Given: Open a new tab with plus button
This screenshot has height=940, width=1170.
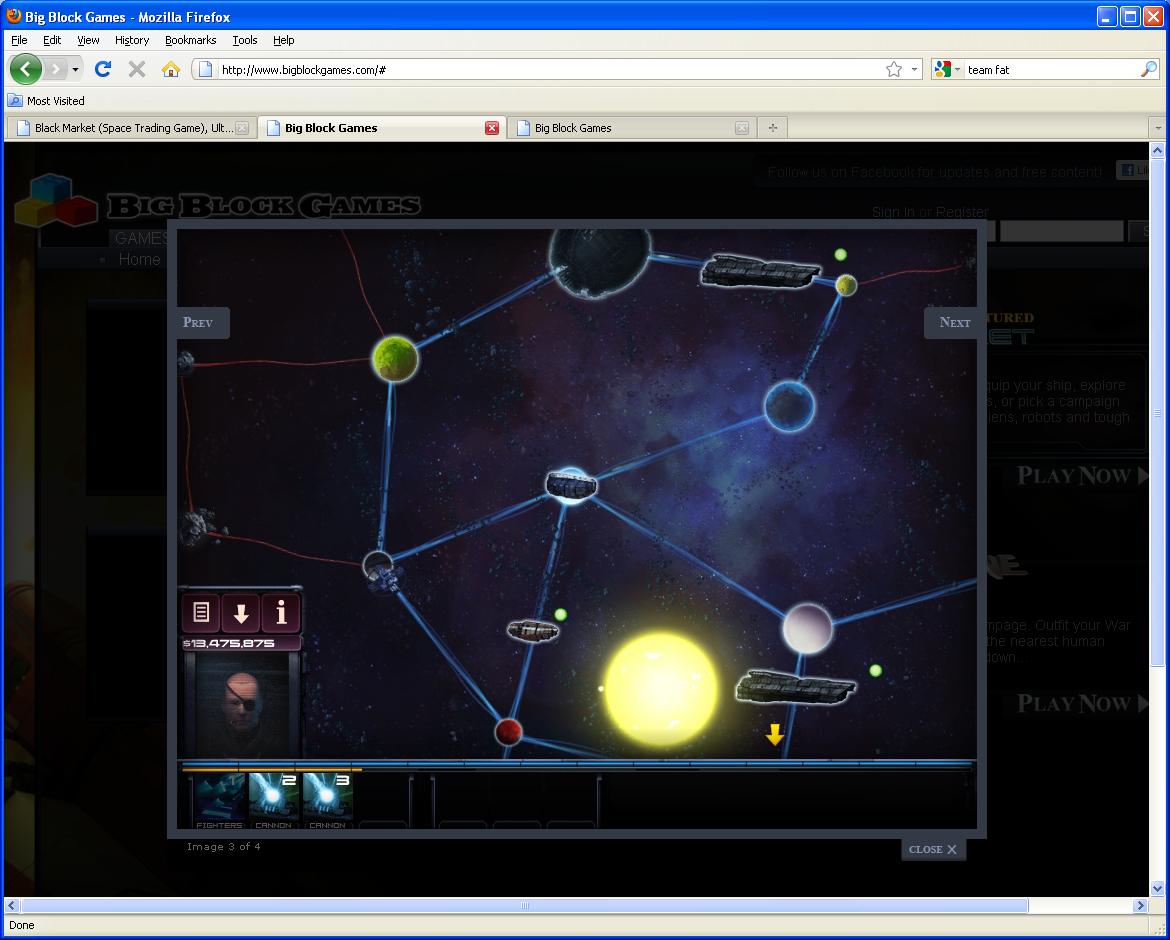Looking at the screenshot, I should pos(772,128).
